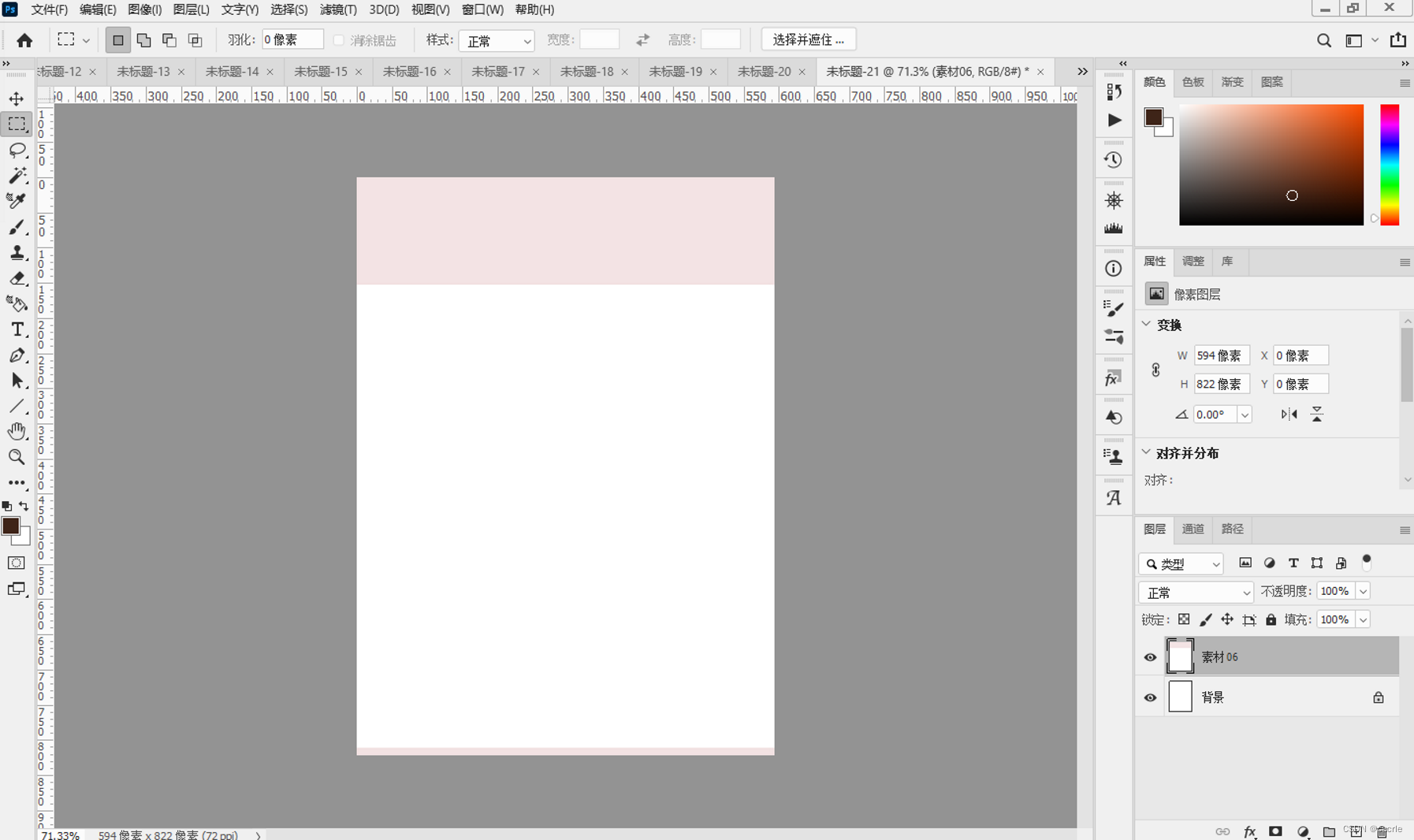The width and height of the screenshot is (1414, 840).
Task: Open the Character panel icon
Action: [x=1113, y=498]
